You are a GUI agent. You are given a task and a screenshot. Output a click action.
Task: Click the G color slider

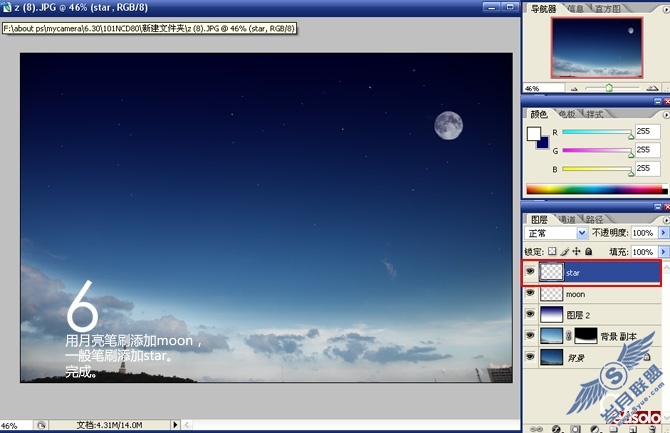pyautogui.click(x=597, y=150)
